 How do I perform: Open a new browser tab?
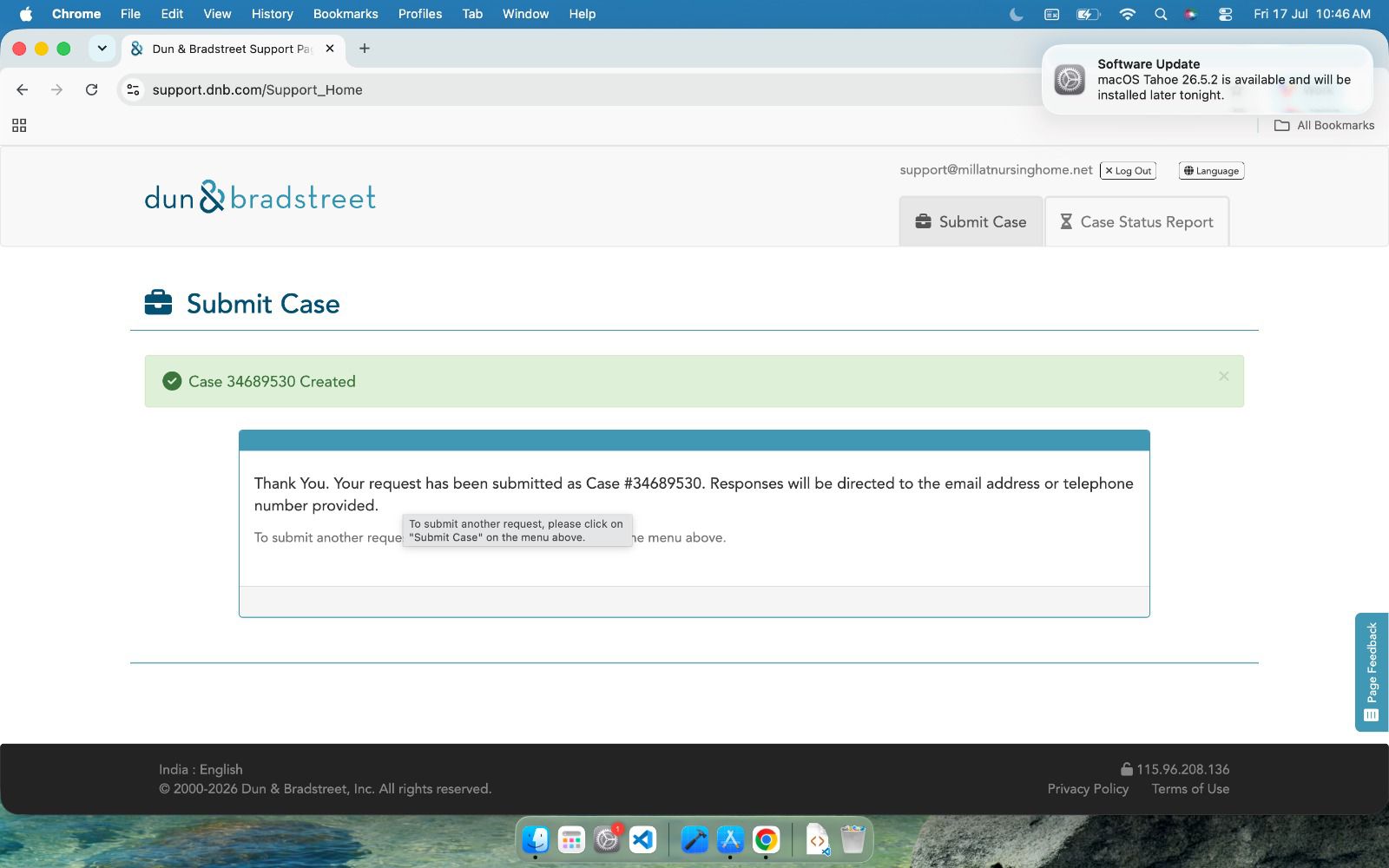coord(365,49)
